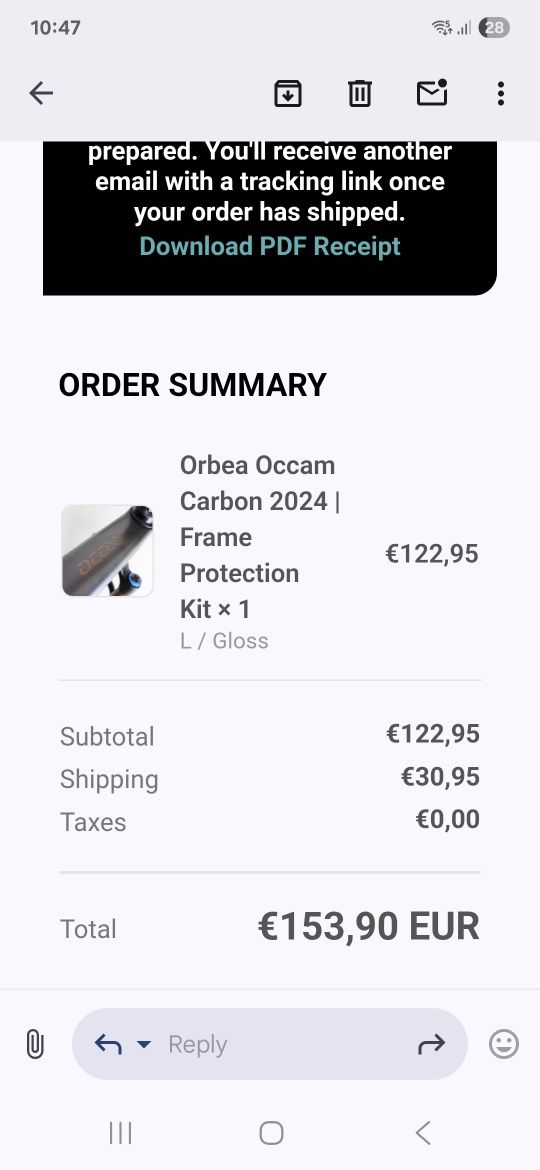Open the three-dot more options menu
Image resolution: width=540 pixels, height=1170 pixels.
click(x=500, y=93)
